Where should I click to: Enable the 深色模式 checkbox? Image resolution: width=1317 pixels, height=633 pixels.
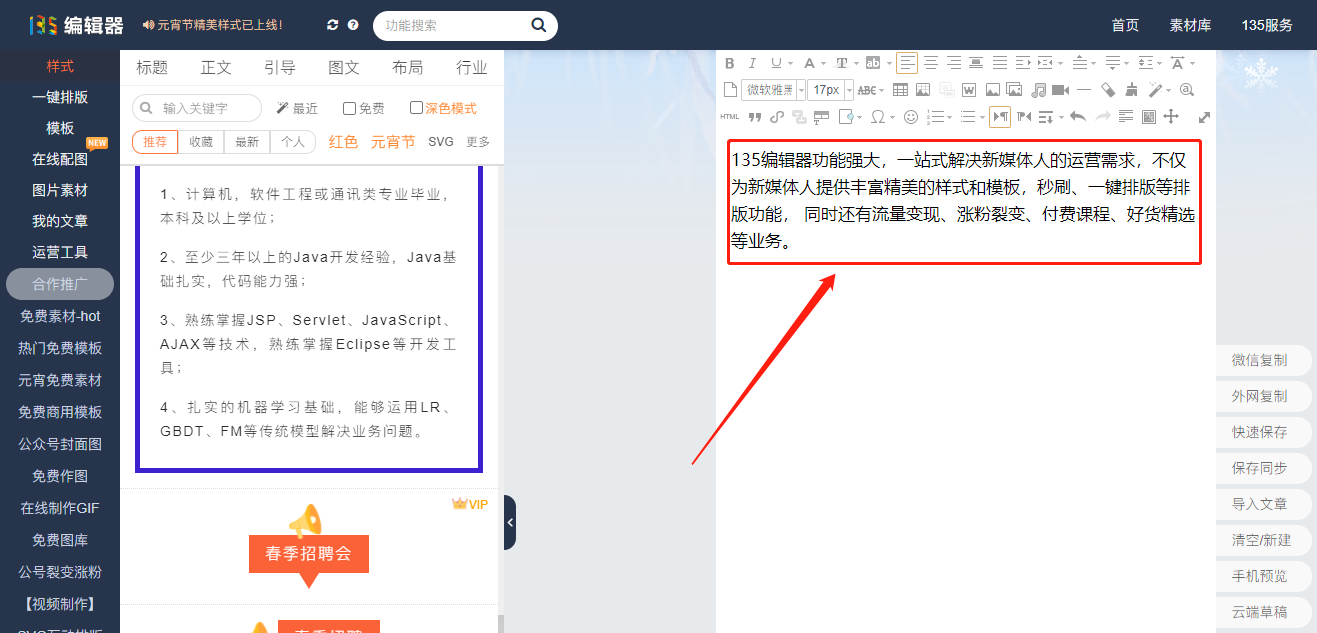click(417, 108)
